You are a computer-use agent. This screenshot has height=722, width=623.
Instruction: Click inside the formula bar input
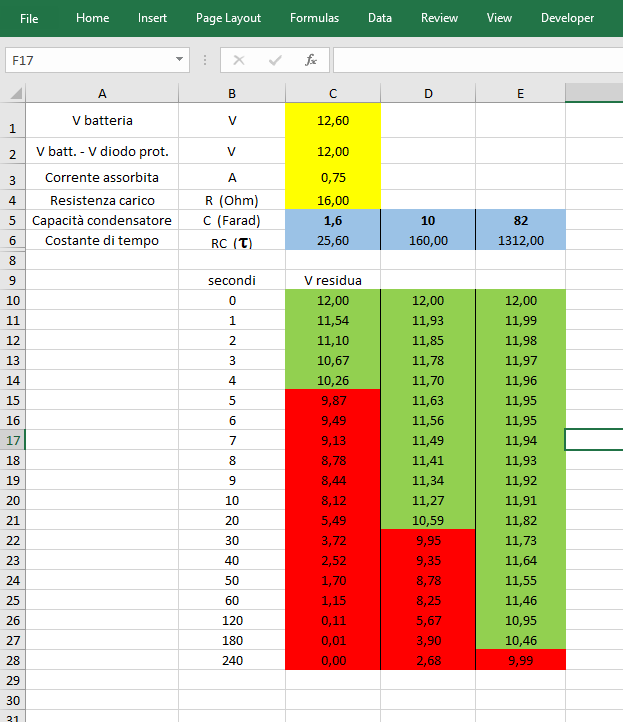pyautogui.click(x=476, y=60)
